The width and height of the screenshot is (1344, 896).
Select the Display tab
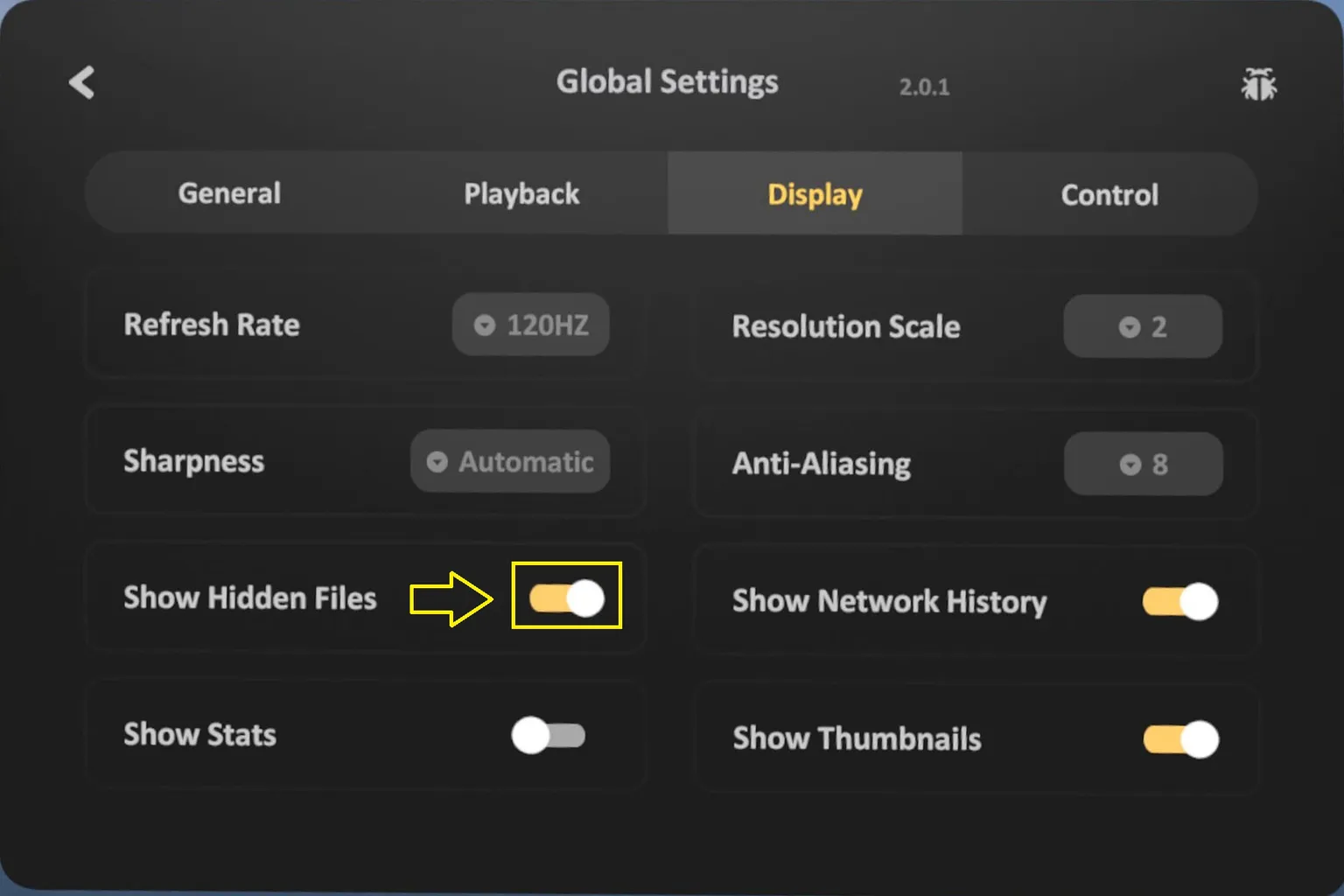[815, 193]
